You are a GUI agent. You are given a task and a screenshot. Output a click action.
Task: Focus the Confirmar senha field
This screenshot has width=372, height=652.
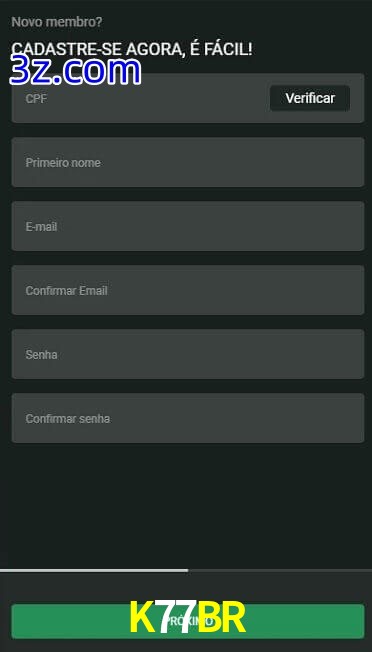[x=188, y=418]
